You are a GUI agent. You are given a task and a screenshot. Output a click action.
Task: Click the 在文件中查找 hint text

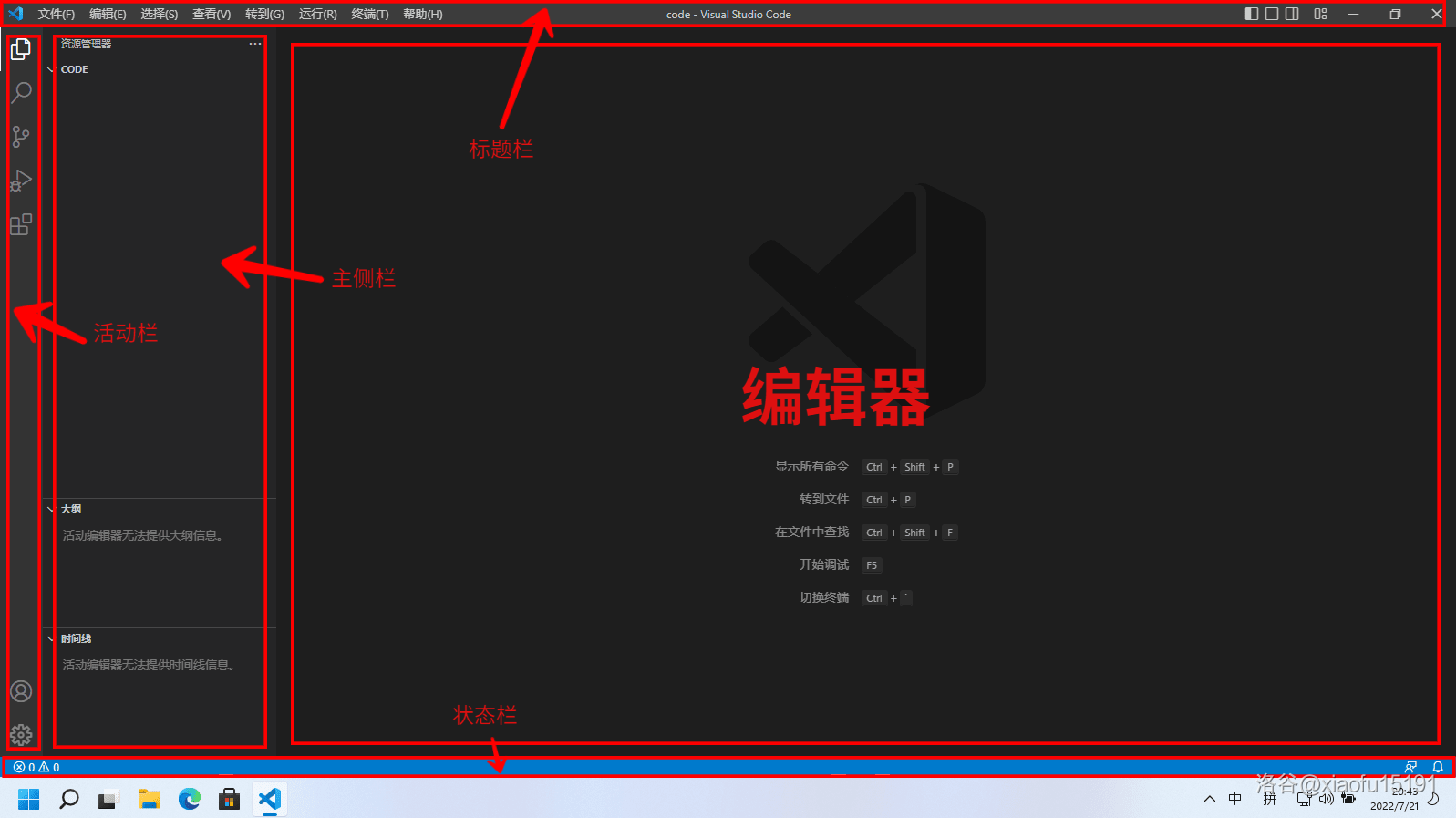tap(811, 532)
